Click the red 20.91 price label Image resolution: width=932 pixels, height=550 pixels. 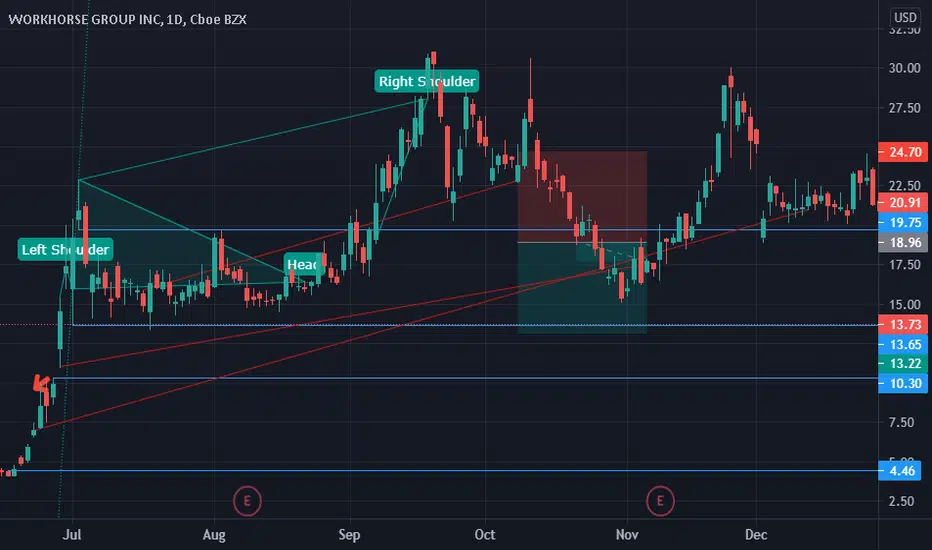(x=902, y=203)
